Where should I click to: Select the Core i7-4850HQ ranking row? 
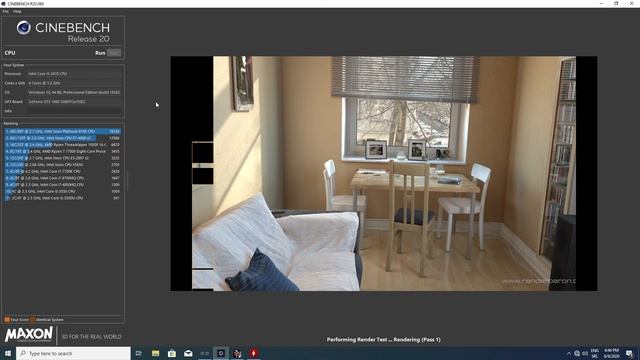tap(62, 184)
